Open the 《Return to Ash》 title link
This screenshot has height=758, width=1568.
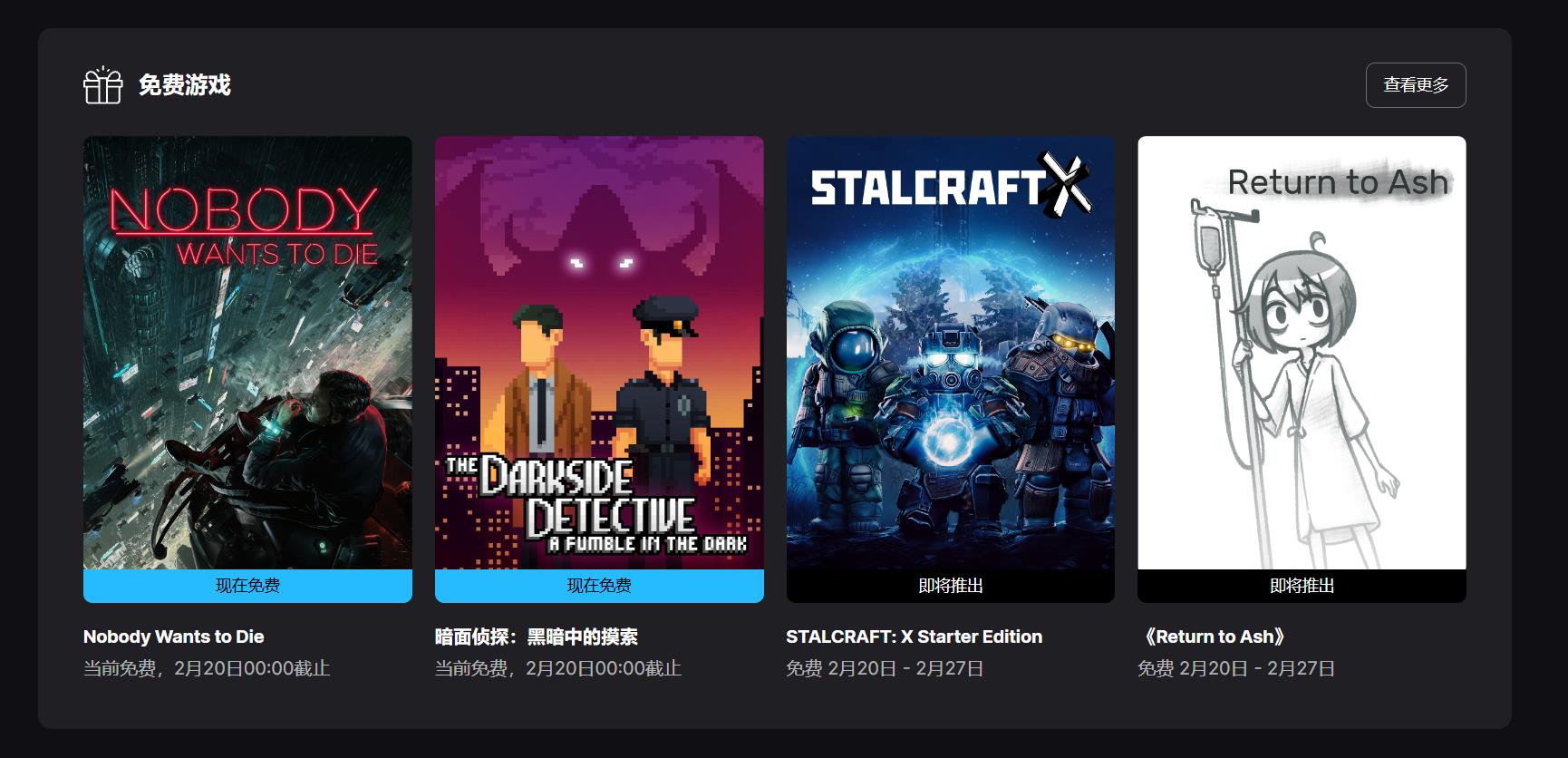tap(1212, 637)
